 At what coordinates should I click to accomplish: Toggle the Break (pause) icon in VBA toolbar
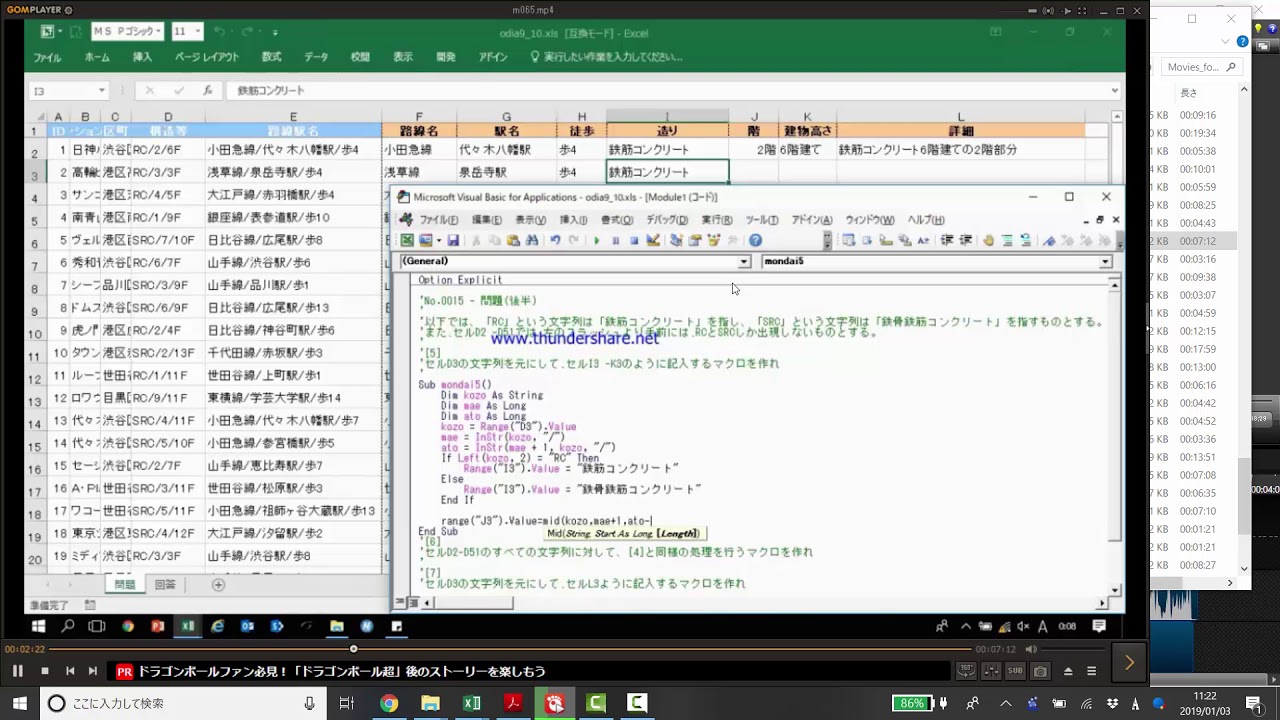click(615, 241)
